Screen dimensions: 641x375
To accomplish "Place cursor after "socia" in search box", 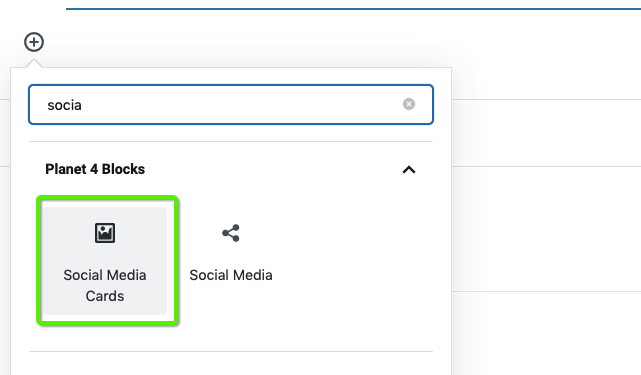I will tap(83, 105).
